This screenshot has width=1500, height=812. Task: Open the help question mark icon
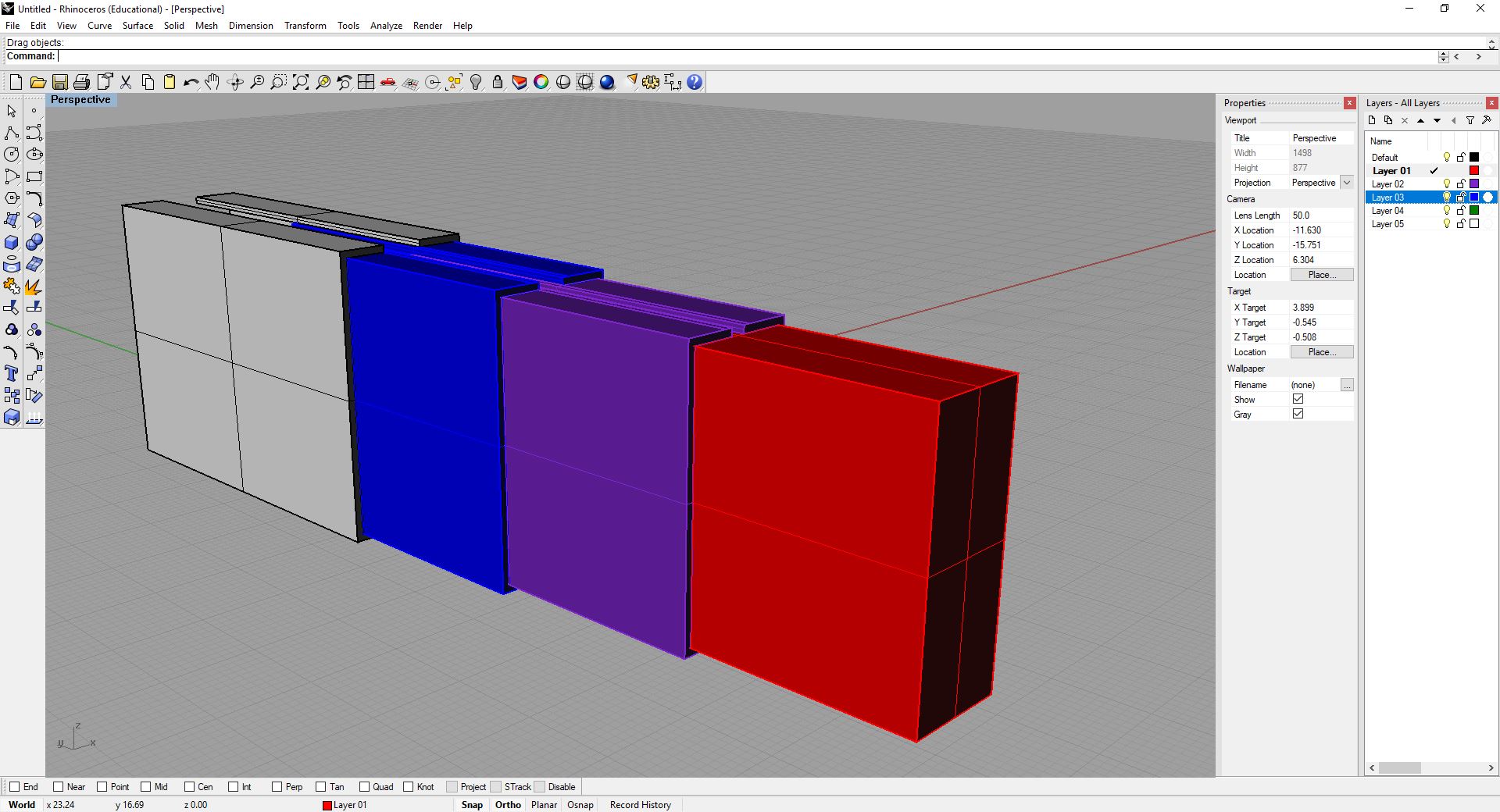[x=695, y=82]
